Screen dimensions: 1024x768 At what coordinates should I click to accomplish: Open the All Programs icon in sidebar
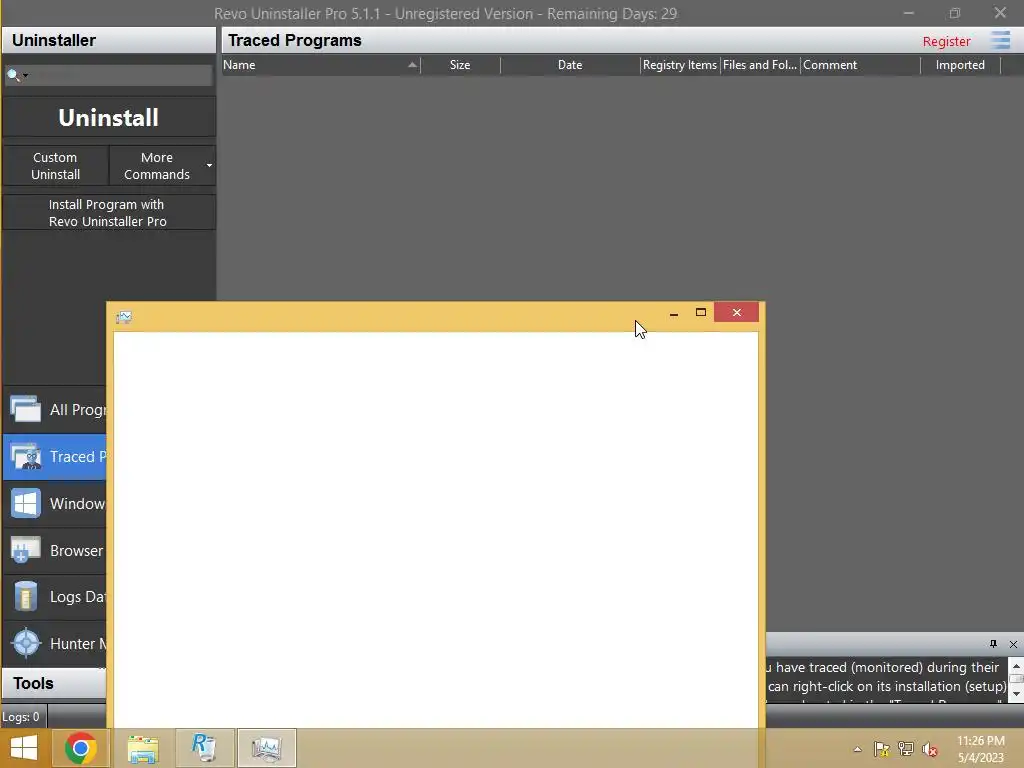point(25,409)
